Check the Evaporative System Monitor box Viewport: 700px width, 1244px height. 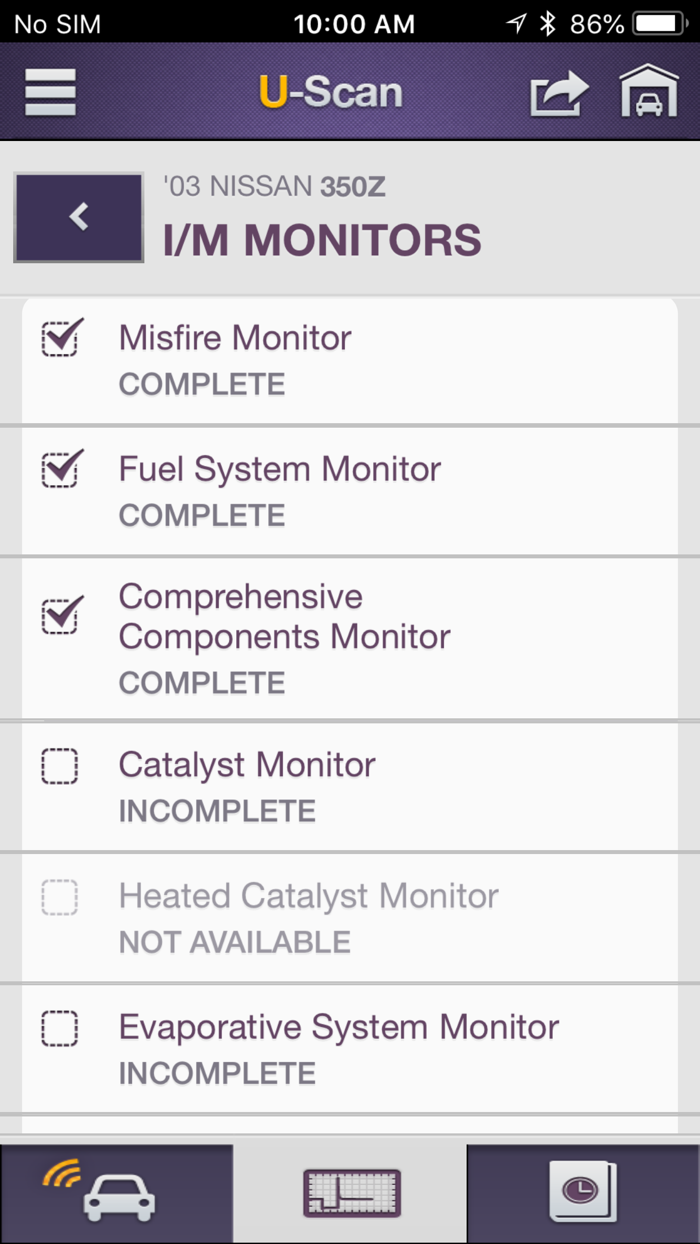(60, 1028)
